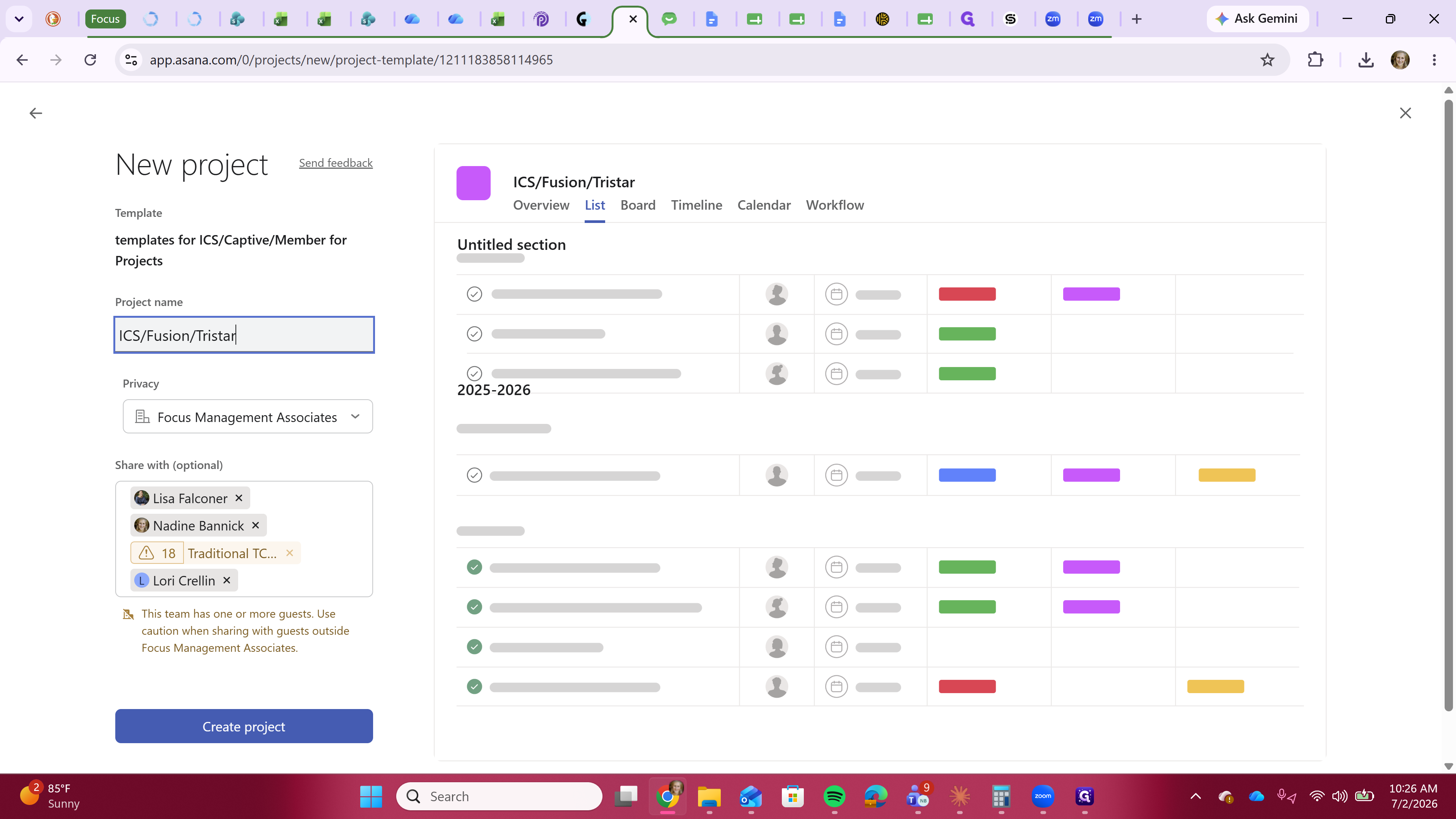Screen dimensions: 1456x819
Task: Click the due date calendar icon in first task row
Action: (x=836, y=294)
